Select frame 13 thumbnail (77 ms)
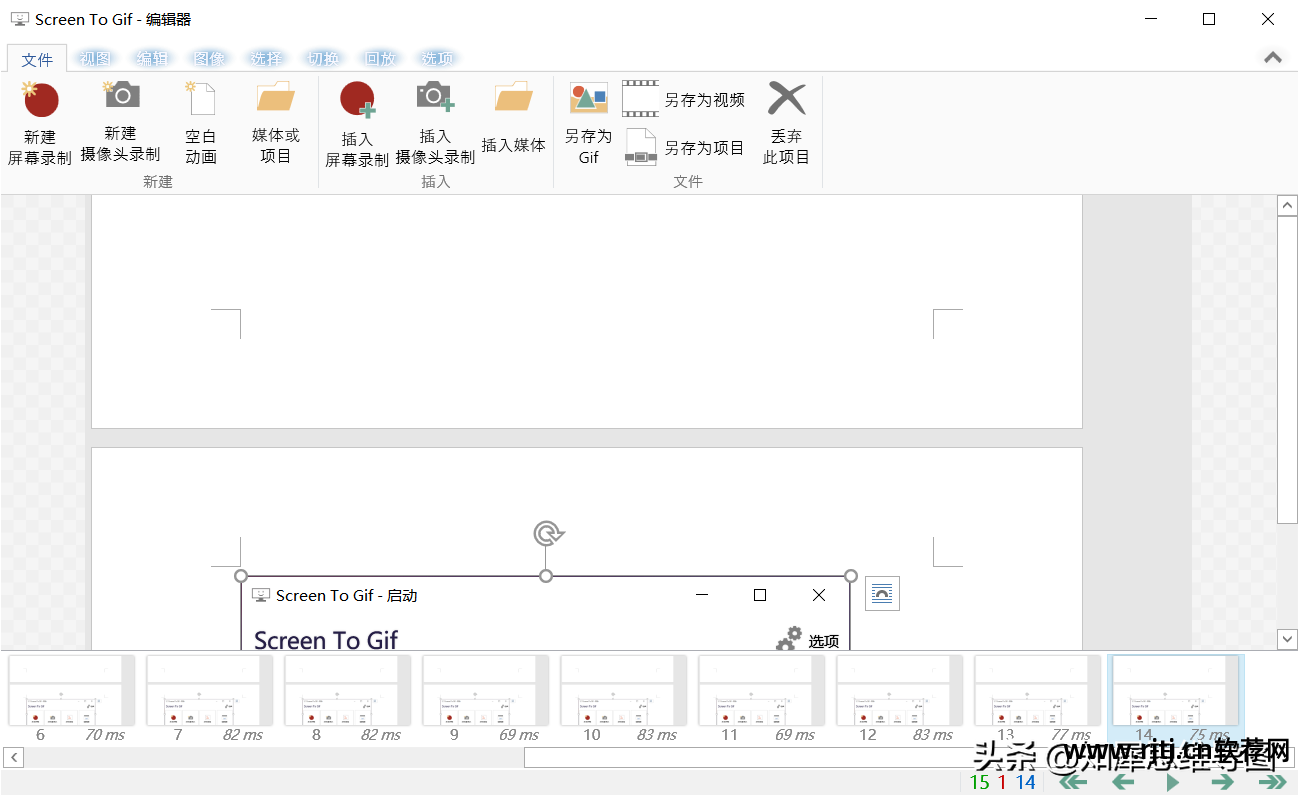 click(1037, 699)
